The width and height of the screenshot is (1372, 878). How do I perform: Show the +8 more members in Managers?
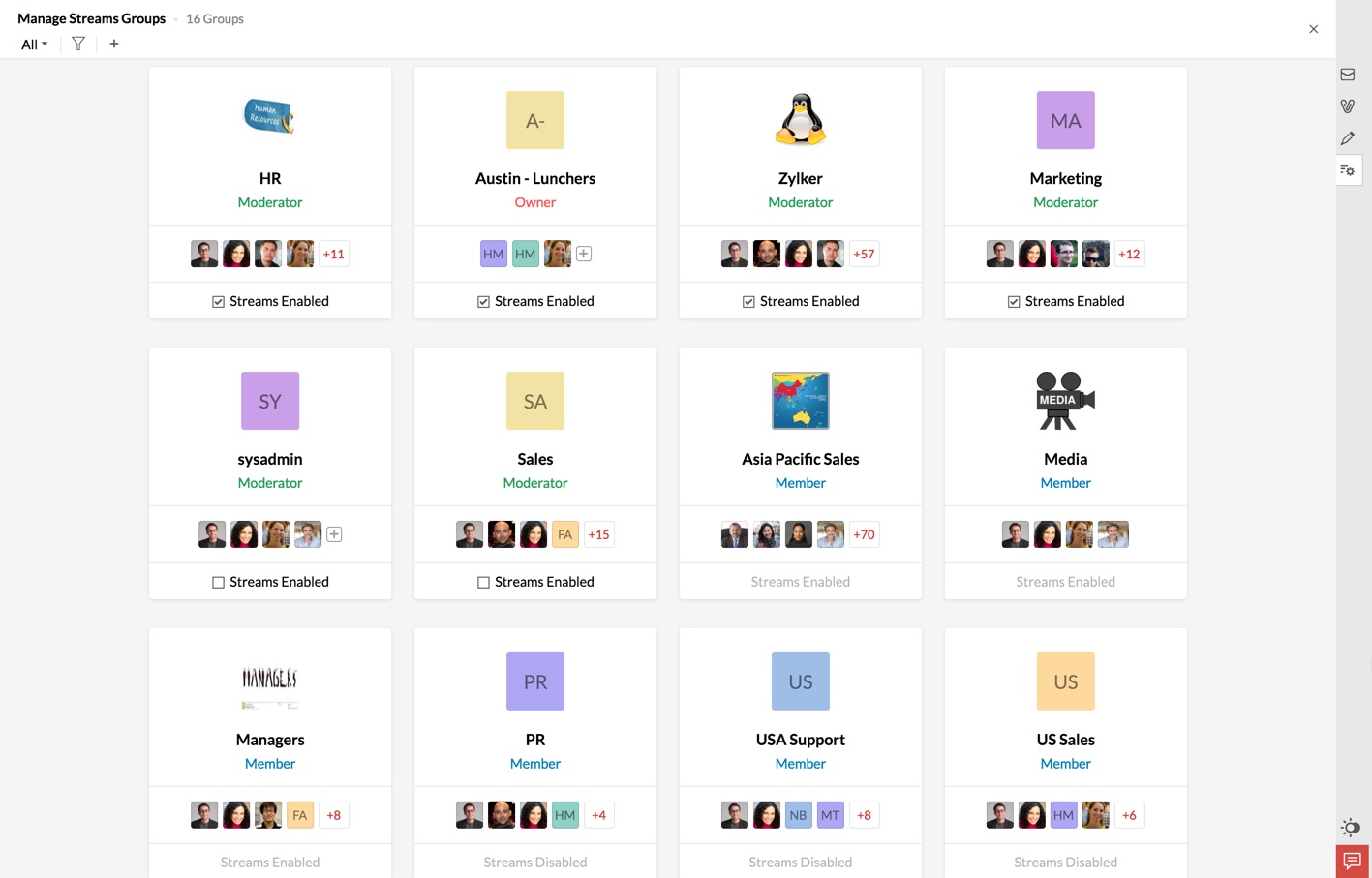(x=334, y=815)
